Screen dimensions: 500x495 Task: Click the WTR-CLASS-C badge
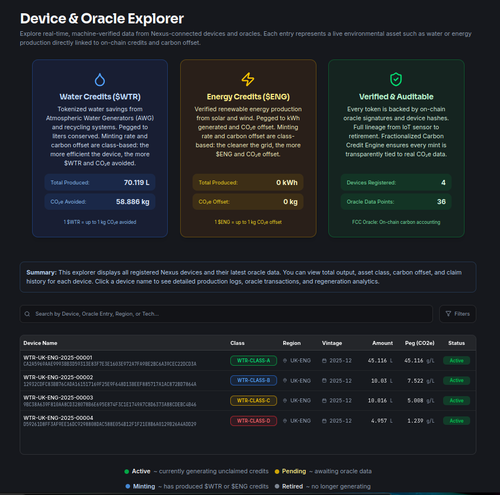point(253,400)
